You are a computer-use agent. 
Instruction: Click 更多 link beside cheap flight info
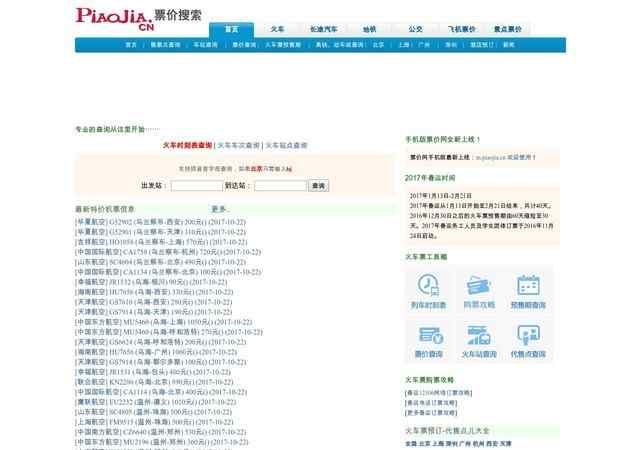pyautogui.click(x=219, y=208)
